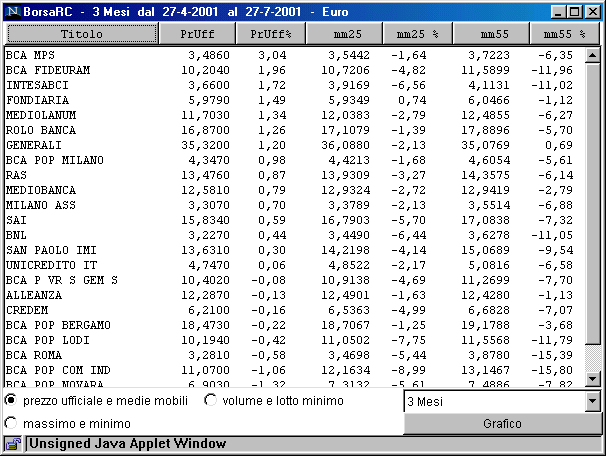The height and width of the screenshot is (456, 606).
Task: Click BCA MPS PrUff% value 3,04
Action: click(272, 55)
